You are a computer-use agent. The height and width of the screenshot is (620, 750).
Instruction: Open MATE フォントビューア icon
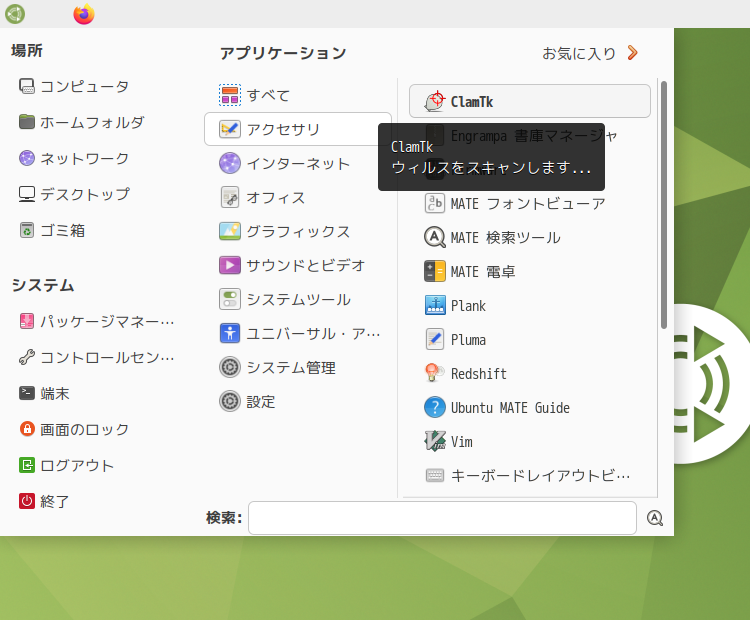(x=435, y=203)
